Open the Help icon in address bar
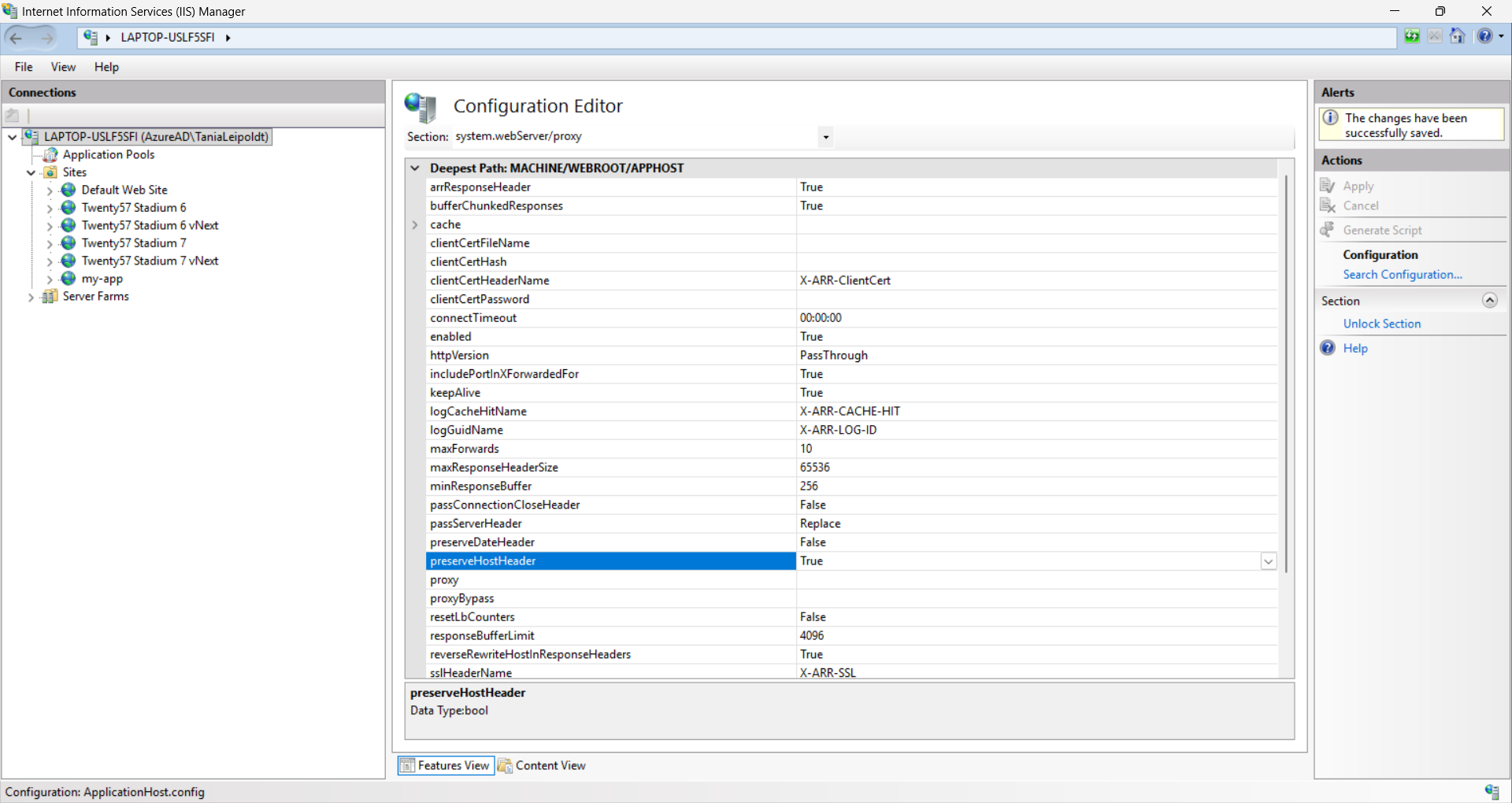Viewport: 1512px width, 803px height. [x=1484, y=36]
